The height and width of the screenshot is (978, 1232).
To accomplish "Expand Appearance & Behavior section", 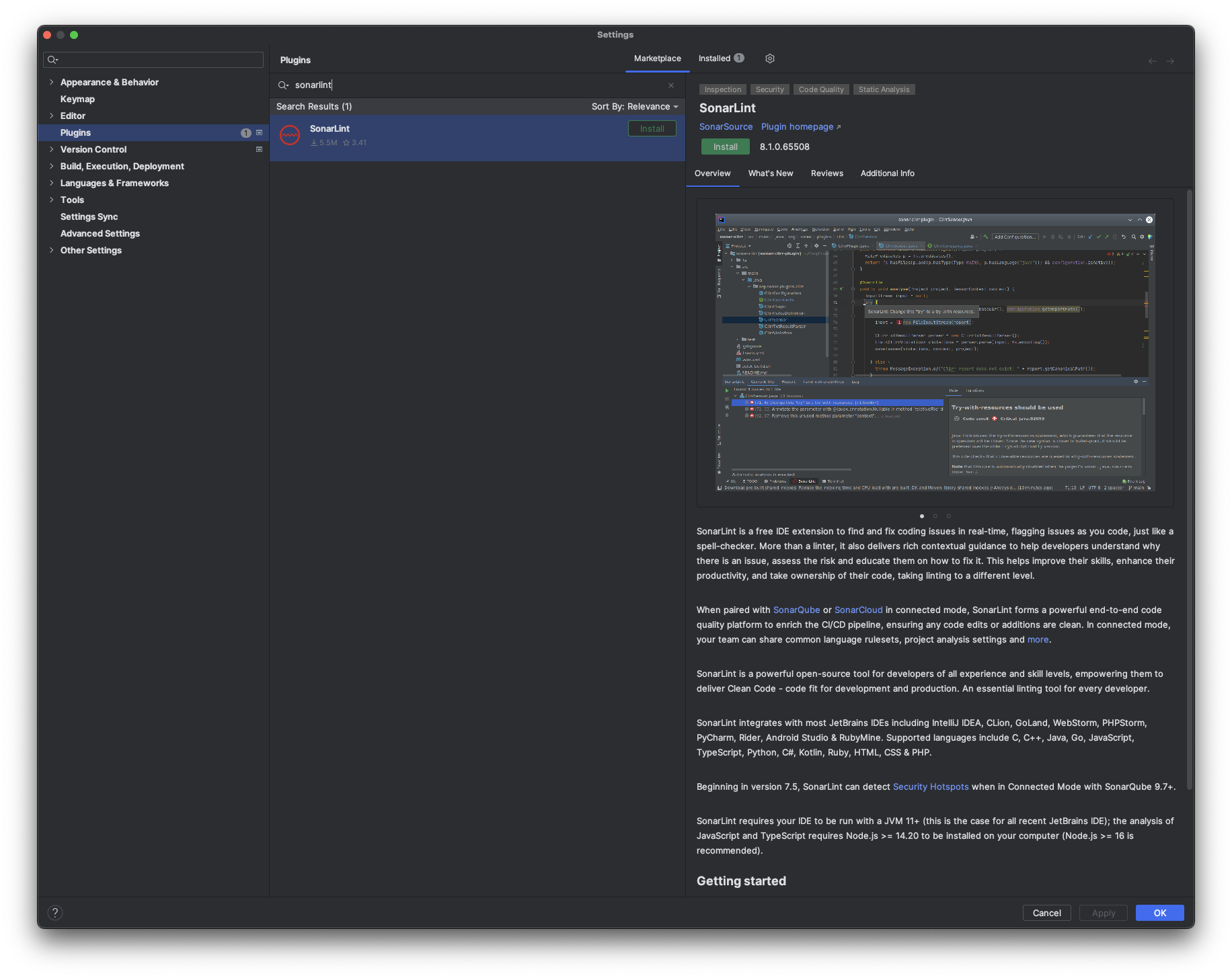I will 51,82.
